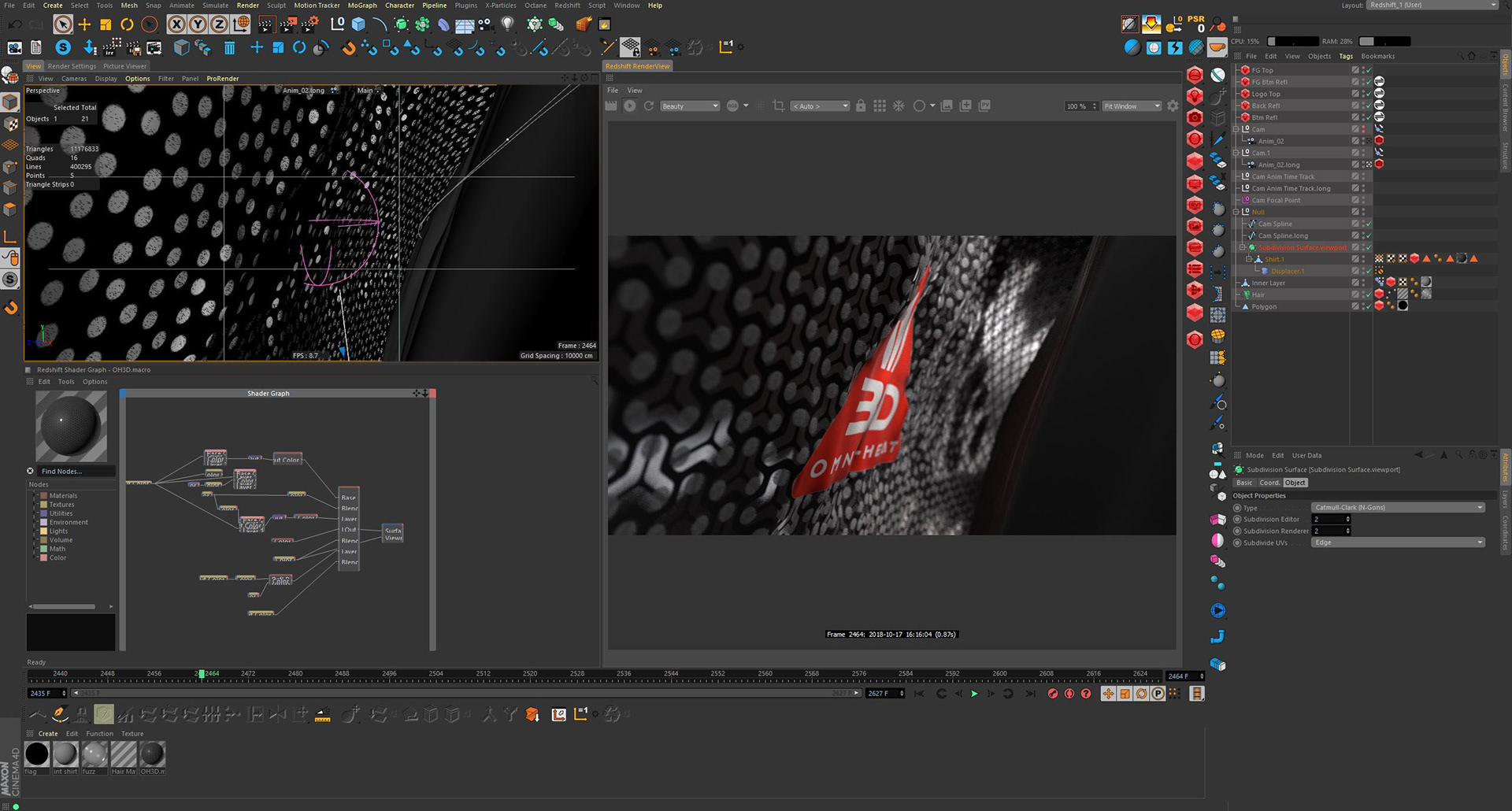Click the Record Active Objects keyframe button
This screenshot has width=1512, height=811.
click(x=1052, y=694)
